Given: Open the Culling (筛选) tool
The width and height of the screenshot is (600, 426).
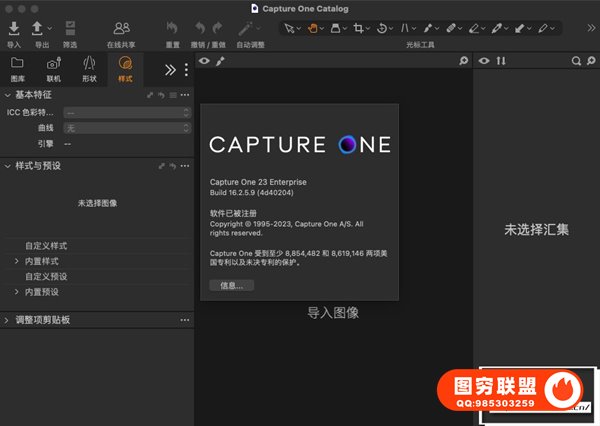Looking at the screenshot, I should [x=69, y=28].
